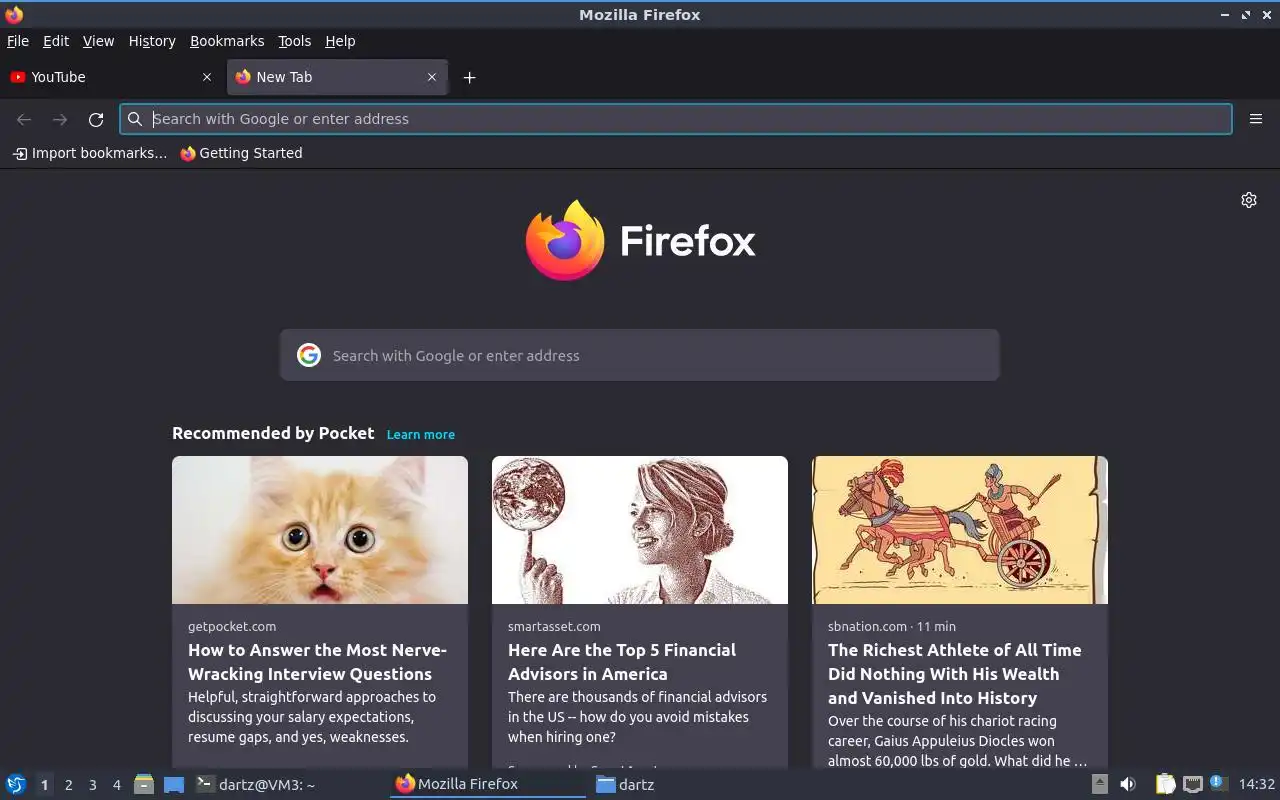Viewport: 1280px width, 800px height.
Task: Open the History menu
Action: coord(152,41)
